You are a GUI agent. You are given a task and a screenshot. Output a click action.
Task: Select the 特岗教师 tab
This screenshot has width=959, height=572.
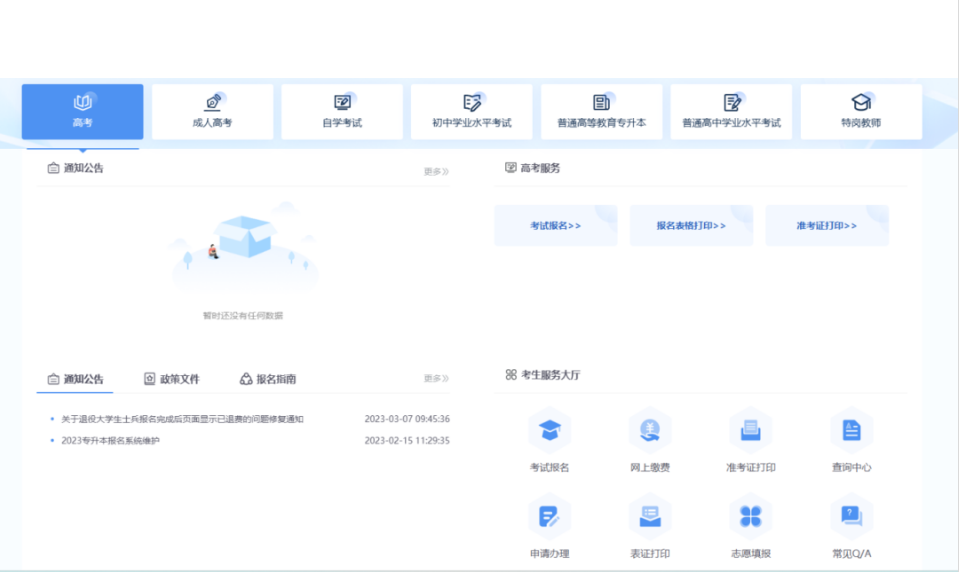pos(861,112)
